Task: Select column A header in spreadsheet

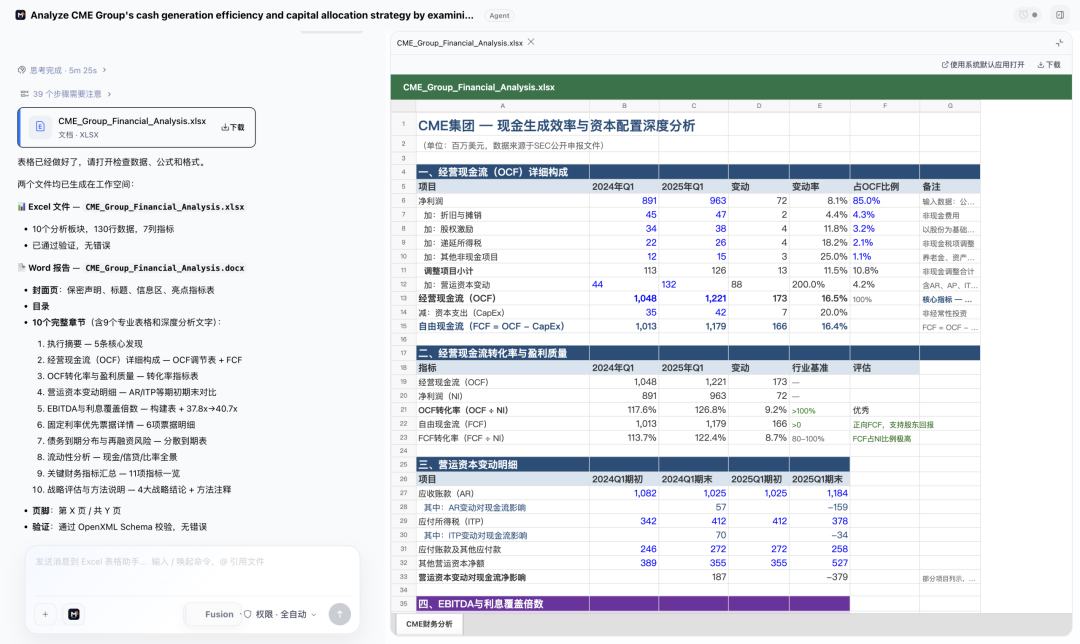Action: point(502,105)
